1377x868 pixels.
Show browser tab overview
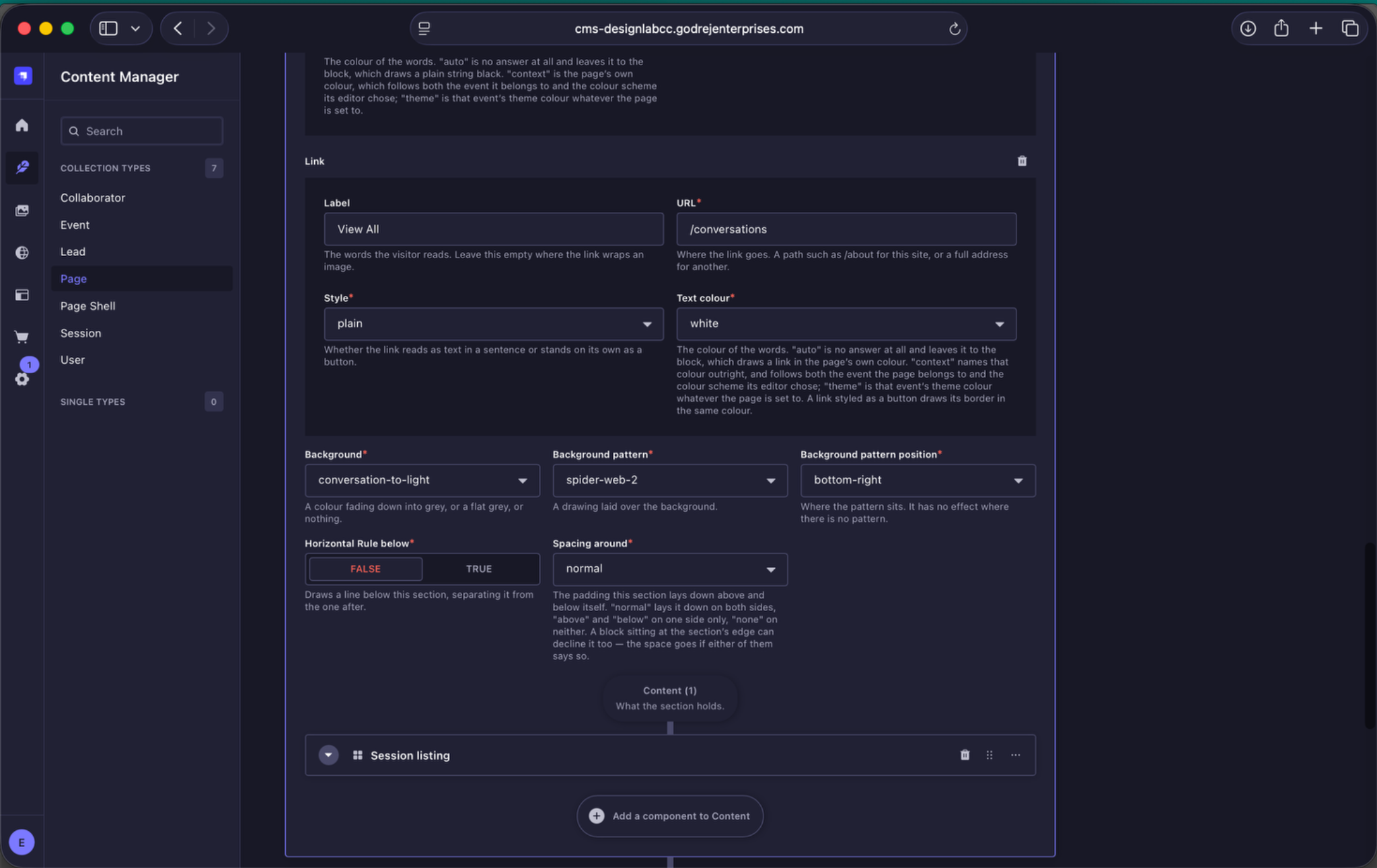(1350, 28)
